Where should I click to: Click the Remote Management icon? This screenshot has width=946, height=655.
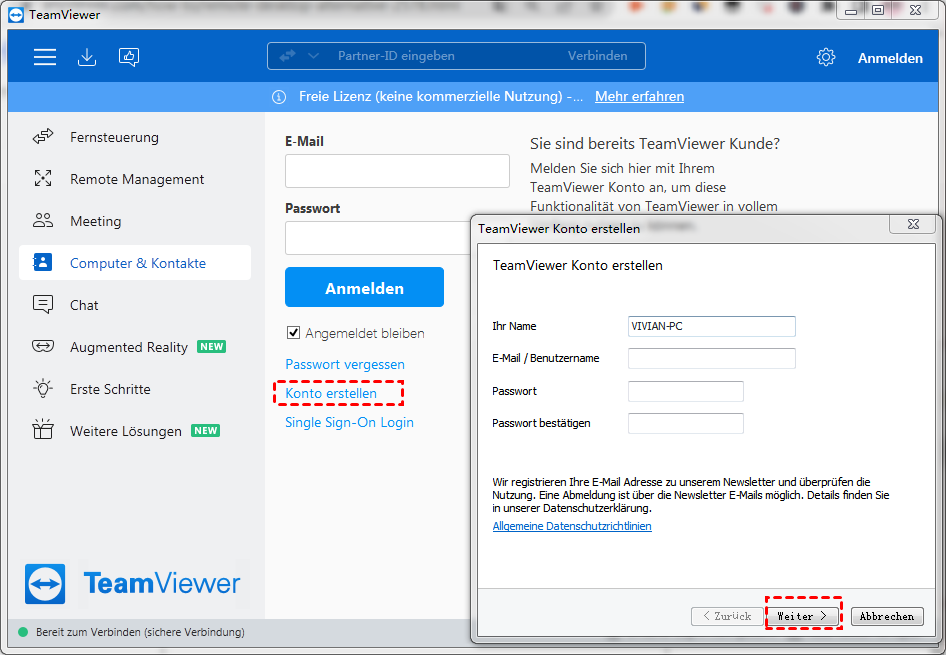[43, 179]
